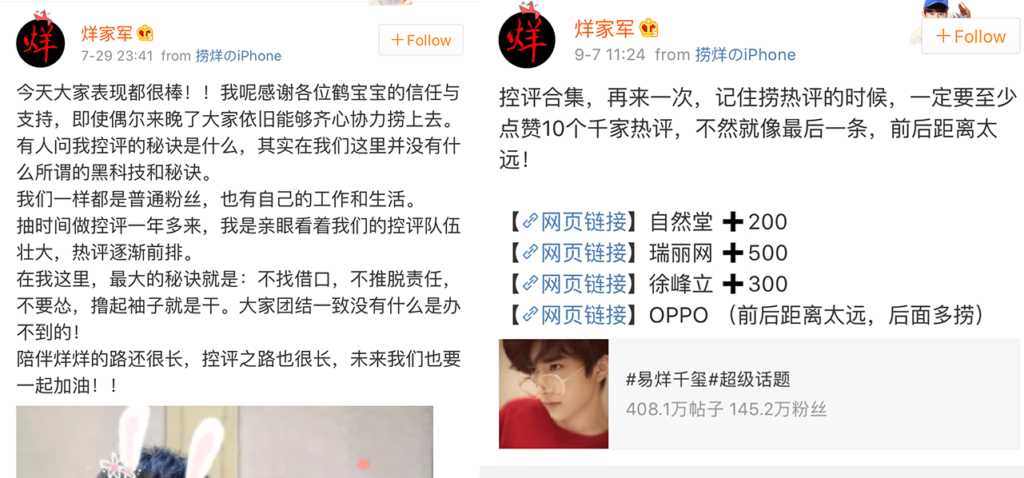This screenshot has height=478, width=1024.
Task: Open the left post's 烊 profile avatar
Action: click(x=40, y=42)
